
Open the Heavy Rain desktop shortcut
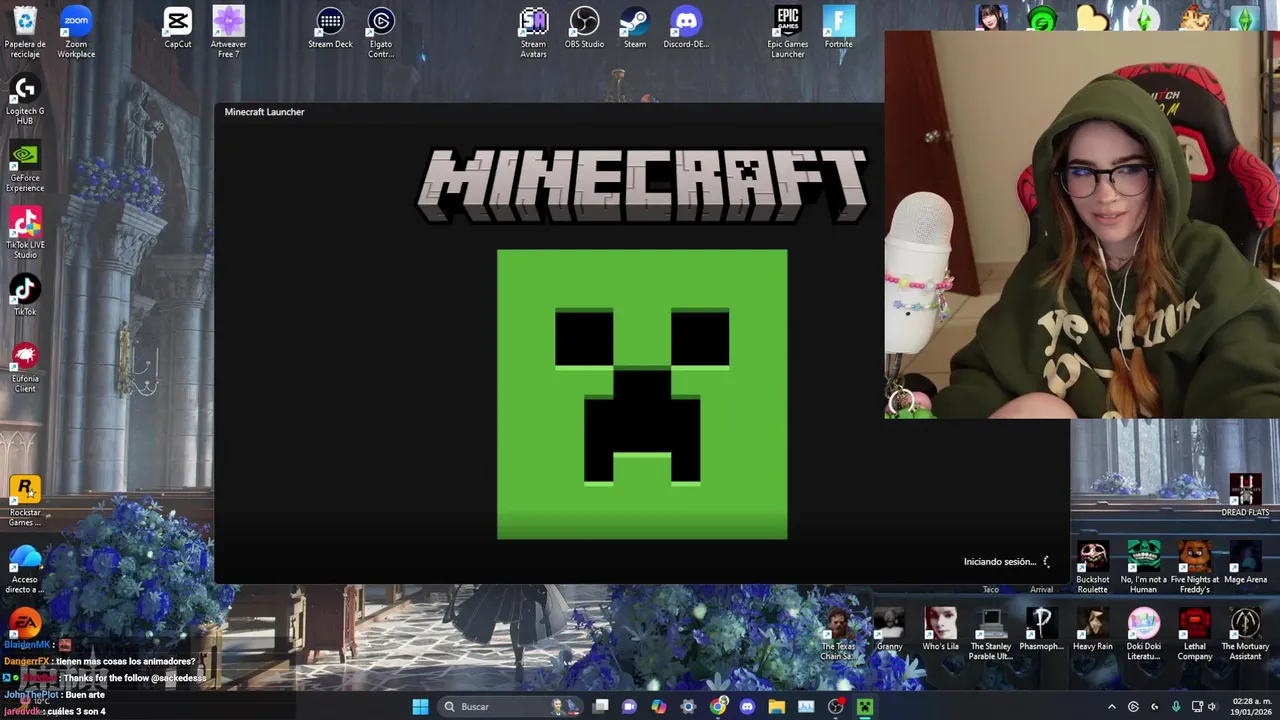[x=1092, y=630]
